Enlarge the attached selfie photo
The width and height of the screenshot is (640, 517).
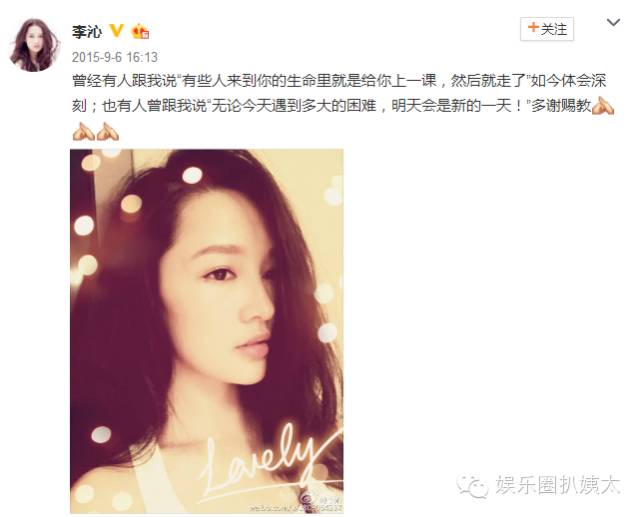pyautogui.click(x=207, y=331)
